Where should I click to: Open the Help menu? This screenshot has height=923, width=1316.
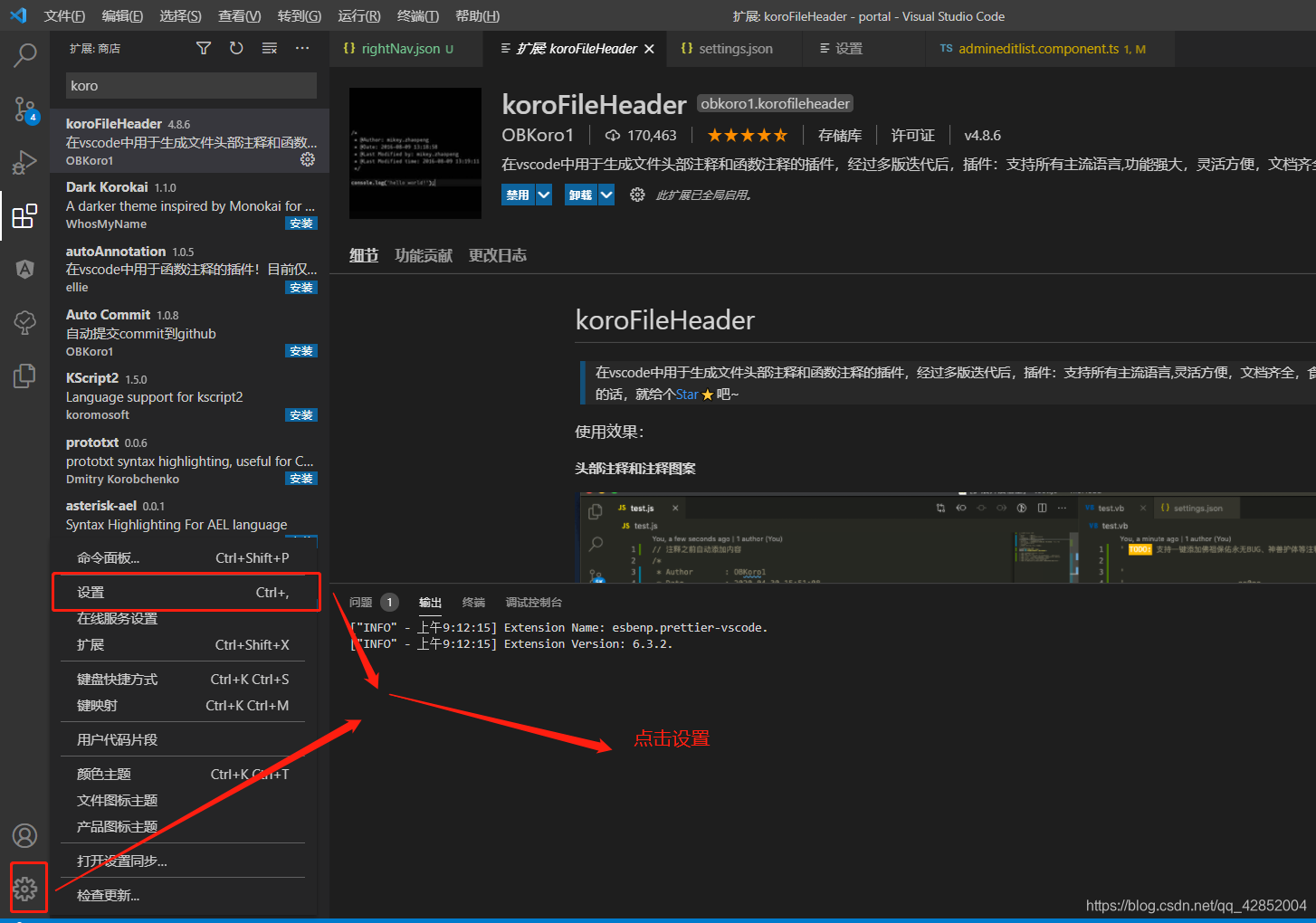click(x=478, y=15)
